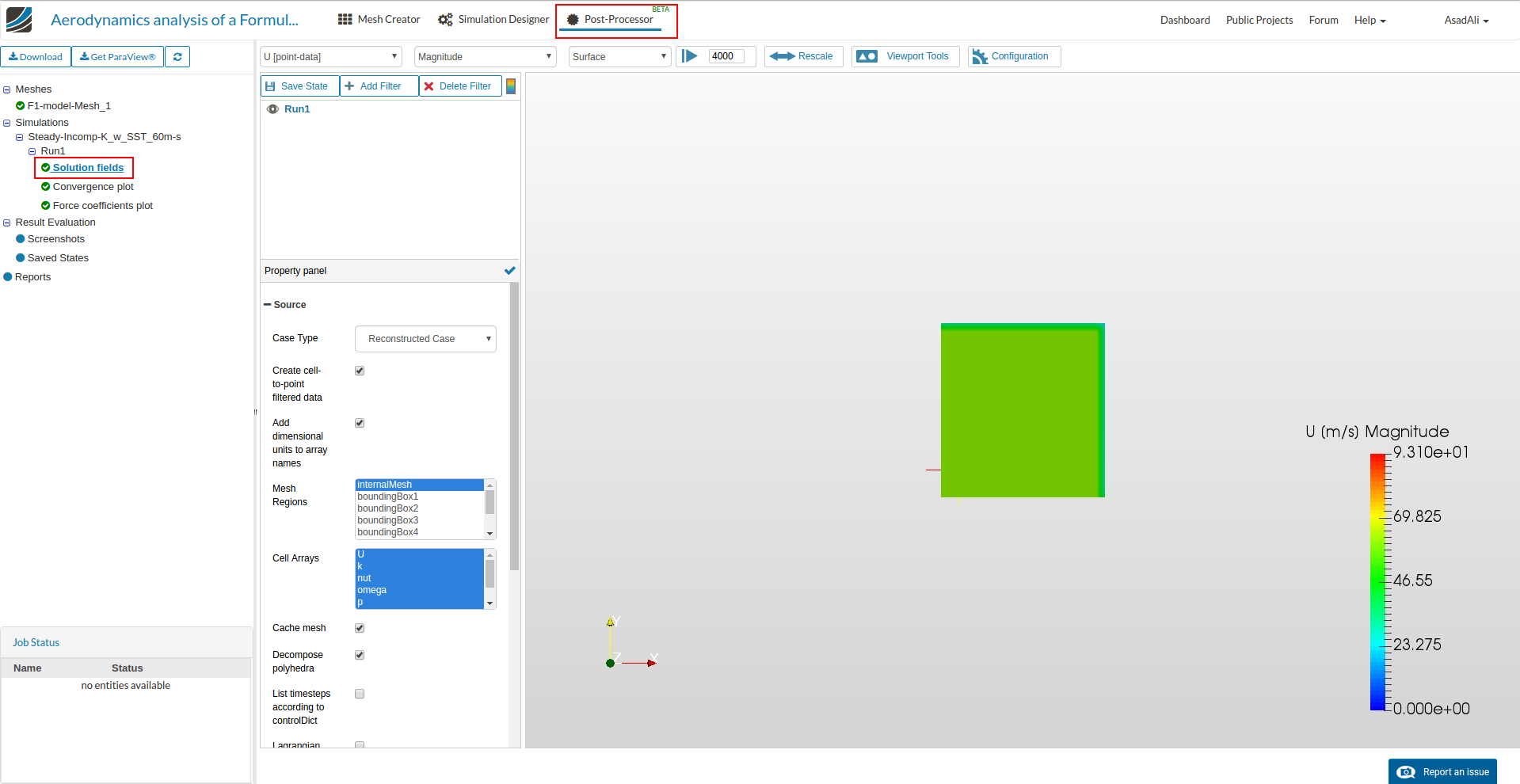Enable List timesteps according to controlDict
This screenshot has height=784, width=1520.
tap(360, 694)
